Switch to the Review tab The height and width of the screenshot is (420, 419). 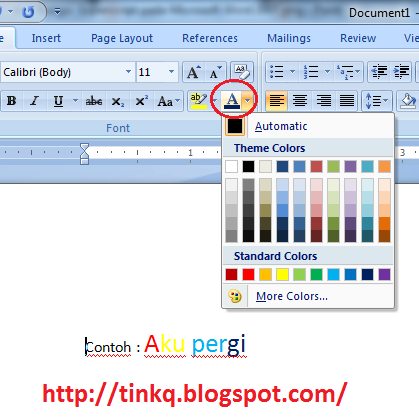click(358, 38)
